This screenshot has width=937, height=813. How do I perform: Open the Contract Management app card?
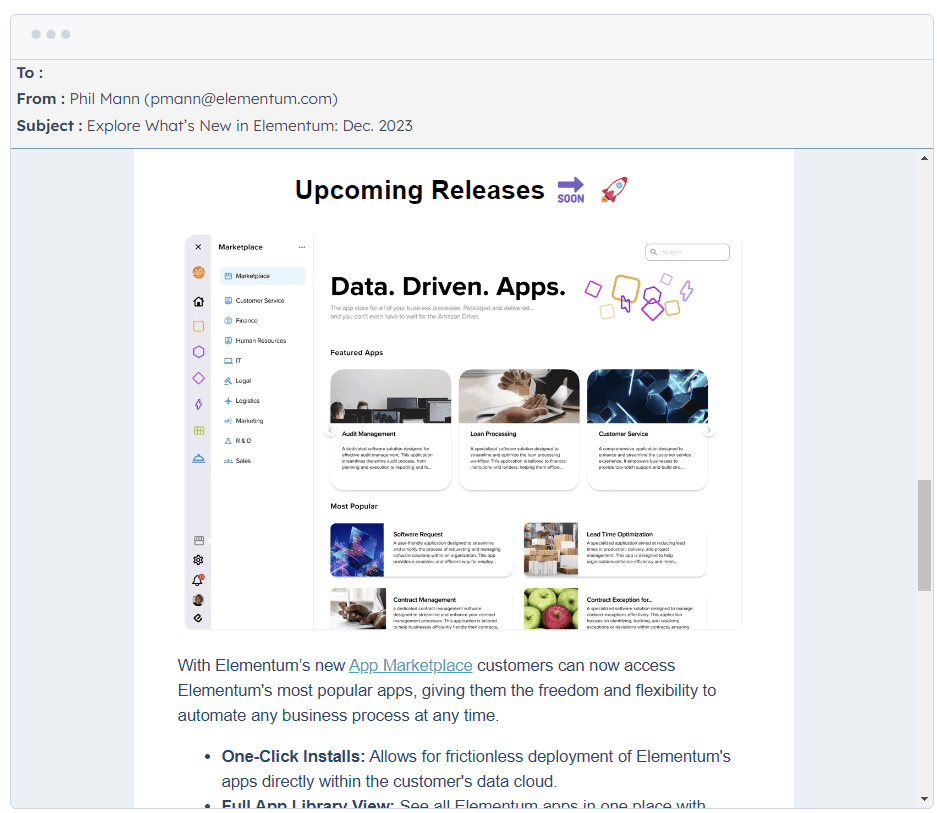[x=421, y=609]
